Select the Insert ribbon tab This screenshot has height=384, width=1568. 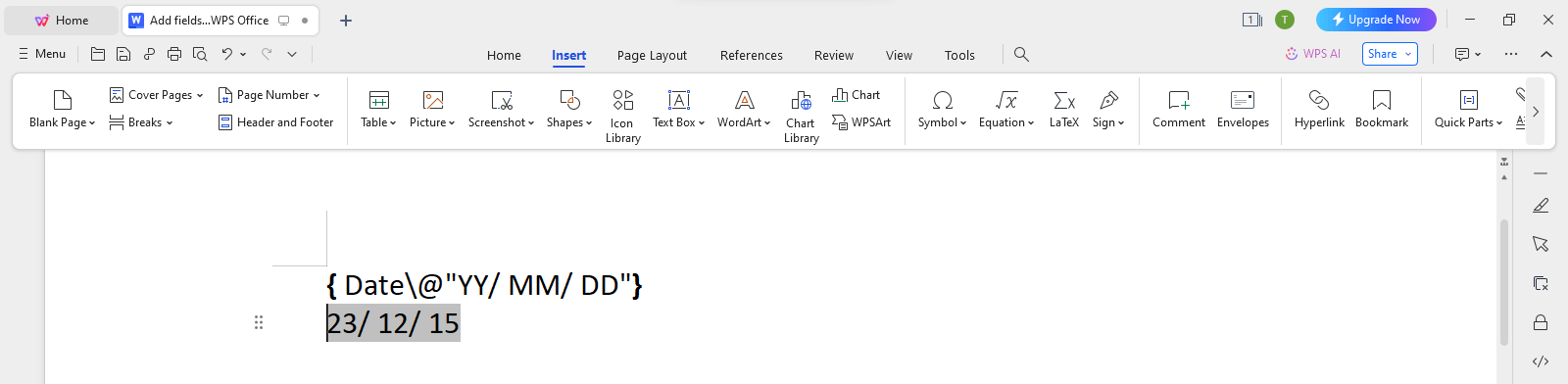tap(568, 55)
